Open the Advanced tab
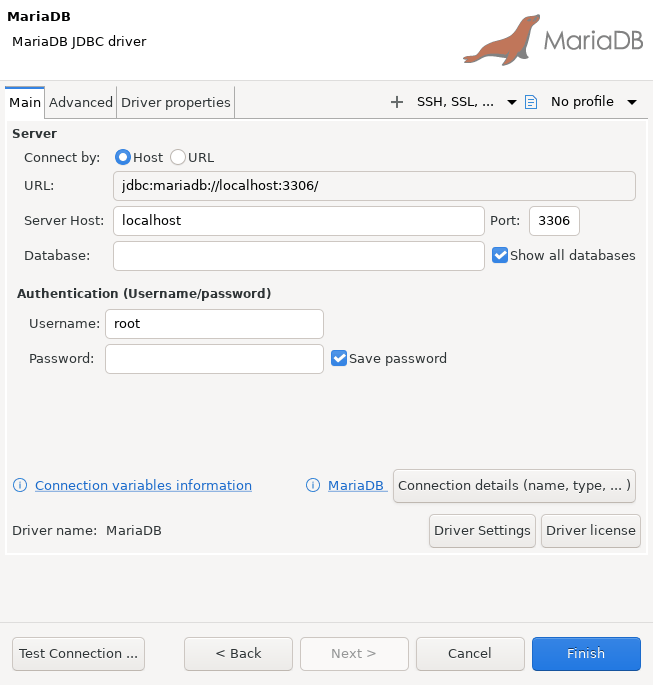The width and height of the screenshot is (653, 685). click(x=81, y=103)
